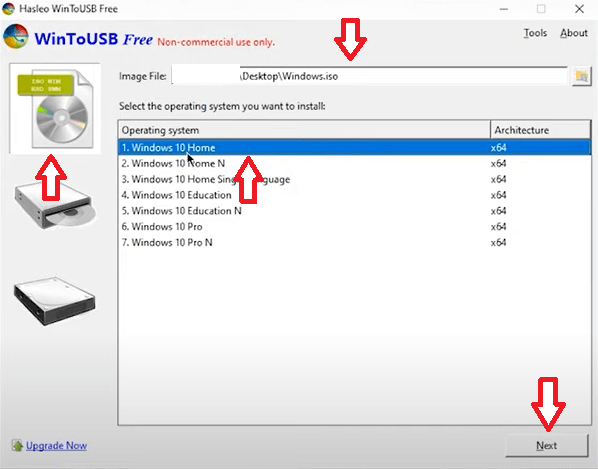This screenshot has height=469, width=598.
Task: Select Windows 10 Home from the list
Action: 354,148
